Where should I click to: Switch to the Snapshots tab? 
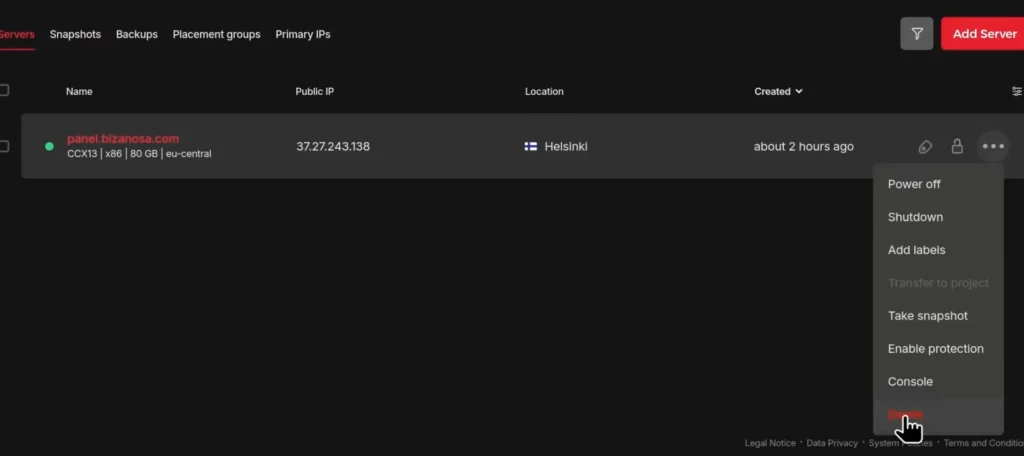pos(75,34)
